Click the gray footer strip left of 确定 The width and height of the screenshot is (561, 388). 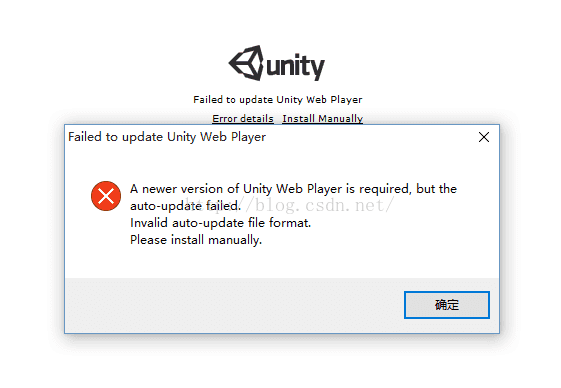pos(234,305)
